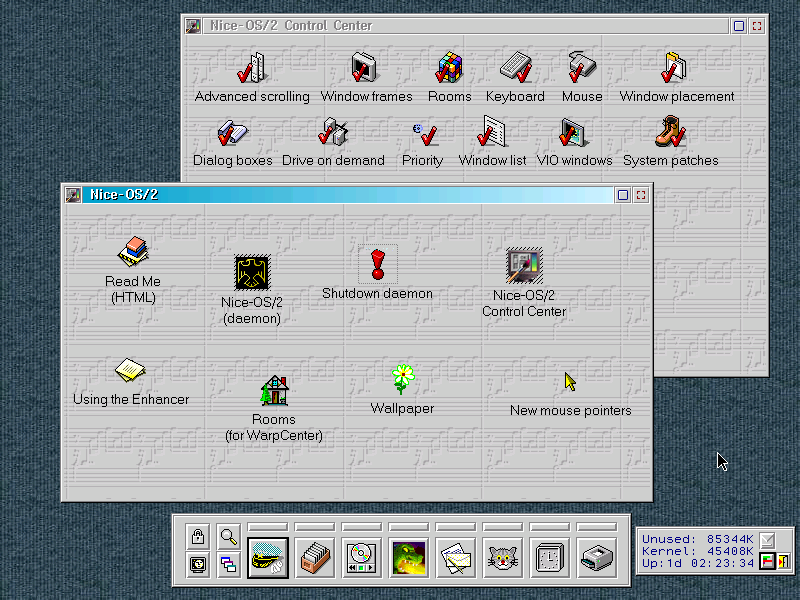Select the Window placement icon

[x=674, y=67]
